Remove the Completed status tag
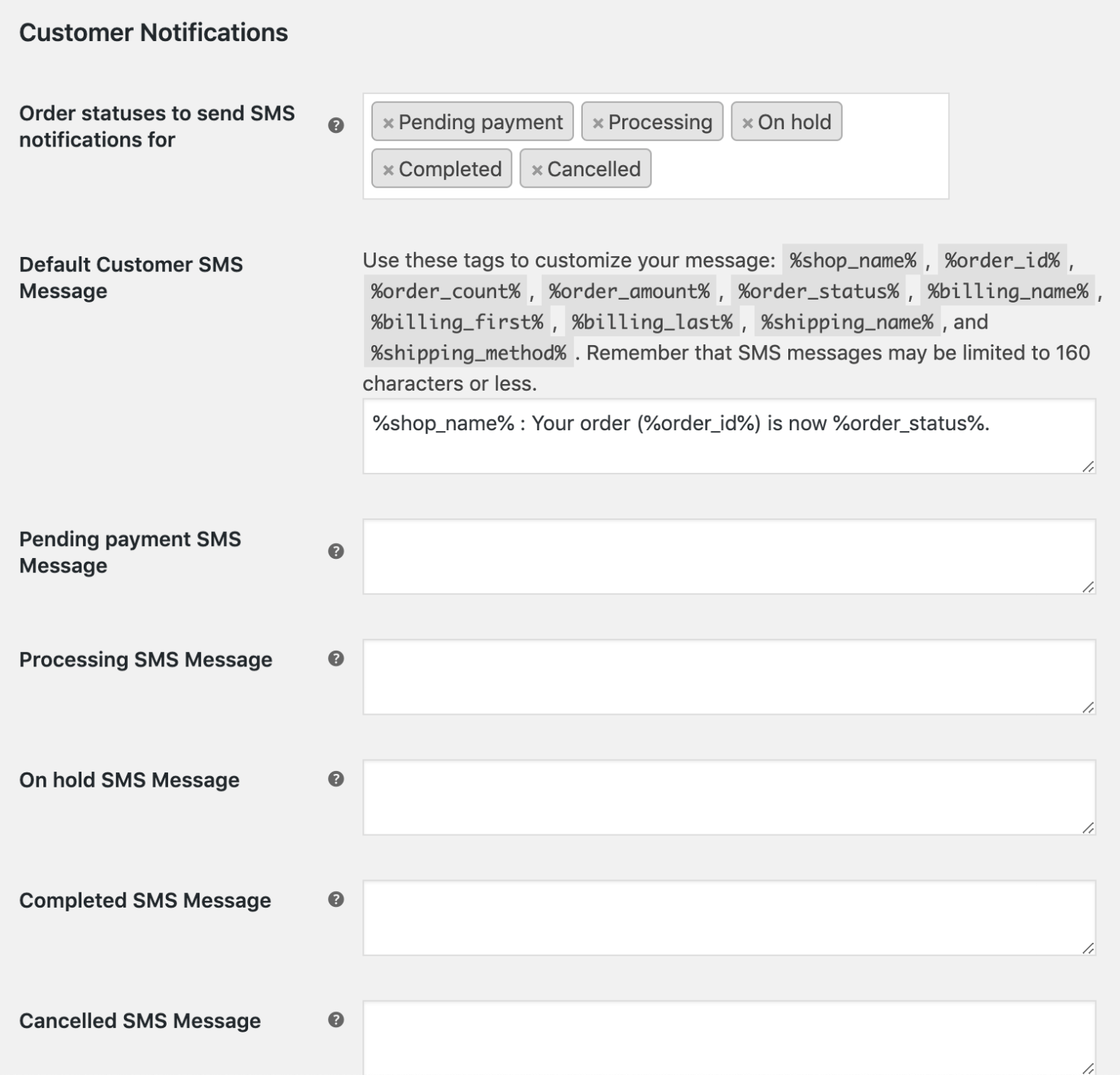 click(x=387, y=169)
